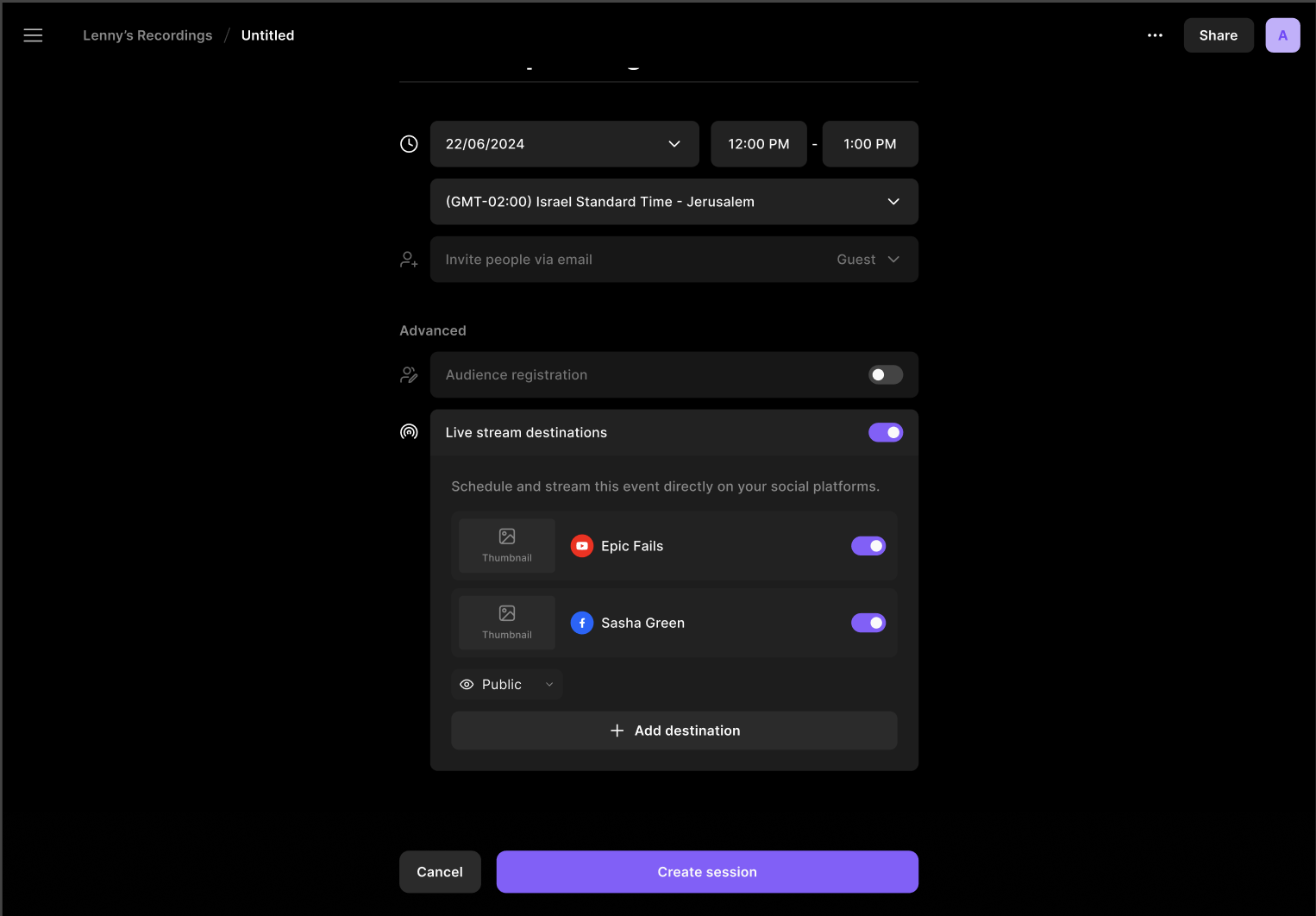Click the live stream broadcast icon

(x=409, y=432)
